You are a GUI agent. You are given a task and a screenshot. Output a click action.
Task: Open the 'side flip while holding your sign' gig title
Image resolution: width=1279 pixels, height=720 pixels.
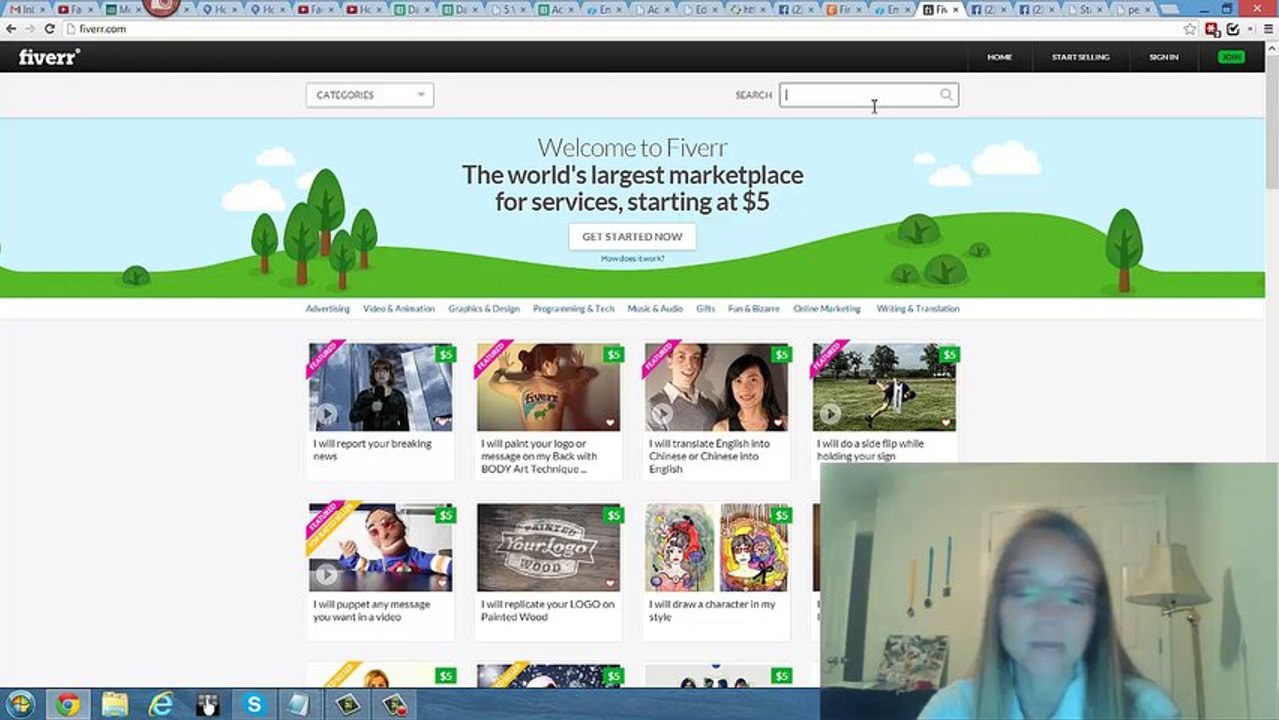click(x=870, y=450)
